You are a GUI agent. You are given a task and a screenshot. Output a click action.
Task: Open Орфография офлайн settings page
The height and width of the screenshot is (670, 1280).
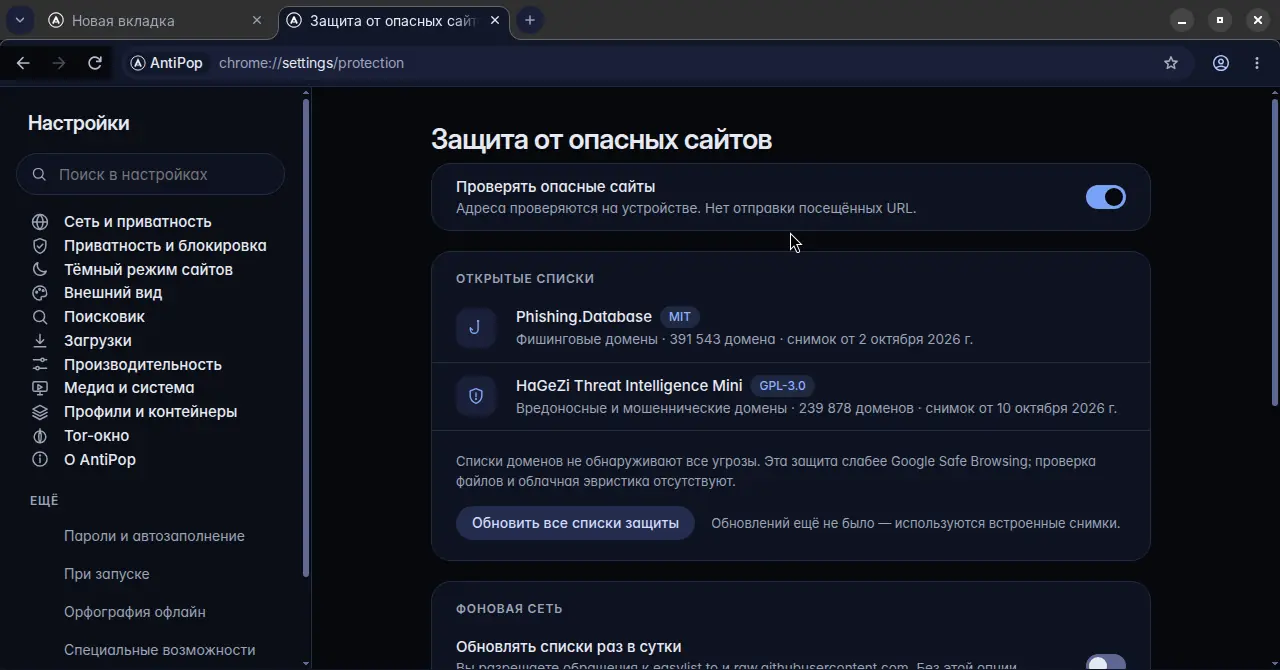pos(135,612)
